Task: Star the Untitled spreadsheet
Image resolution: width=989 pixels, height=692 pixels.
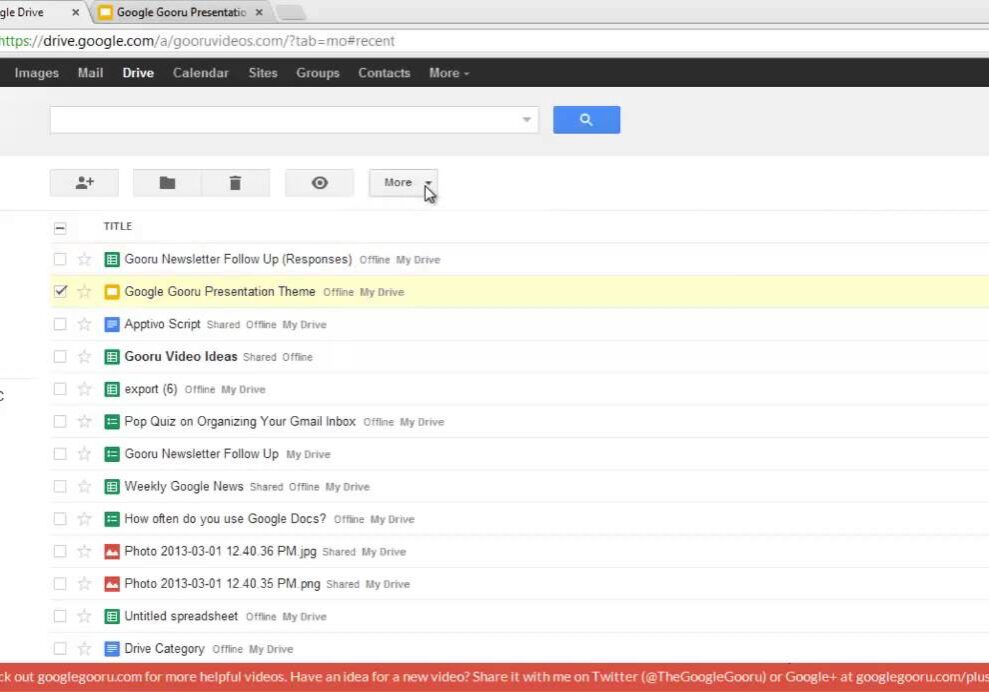Action: (x=84, y=616)
